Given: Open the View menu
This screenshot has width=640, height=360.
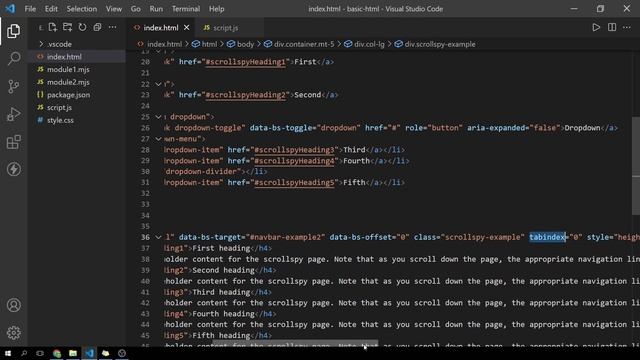Looking at the screenshot, I should click(x=114, y=9).
